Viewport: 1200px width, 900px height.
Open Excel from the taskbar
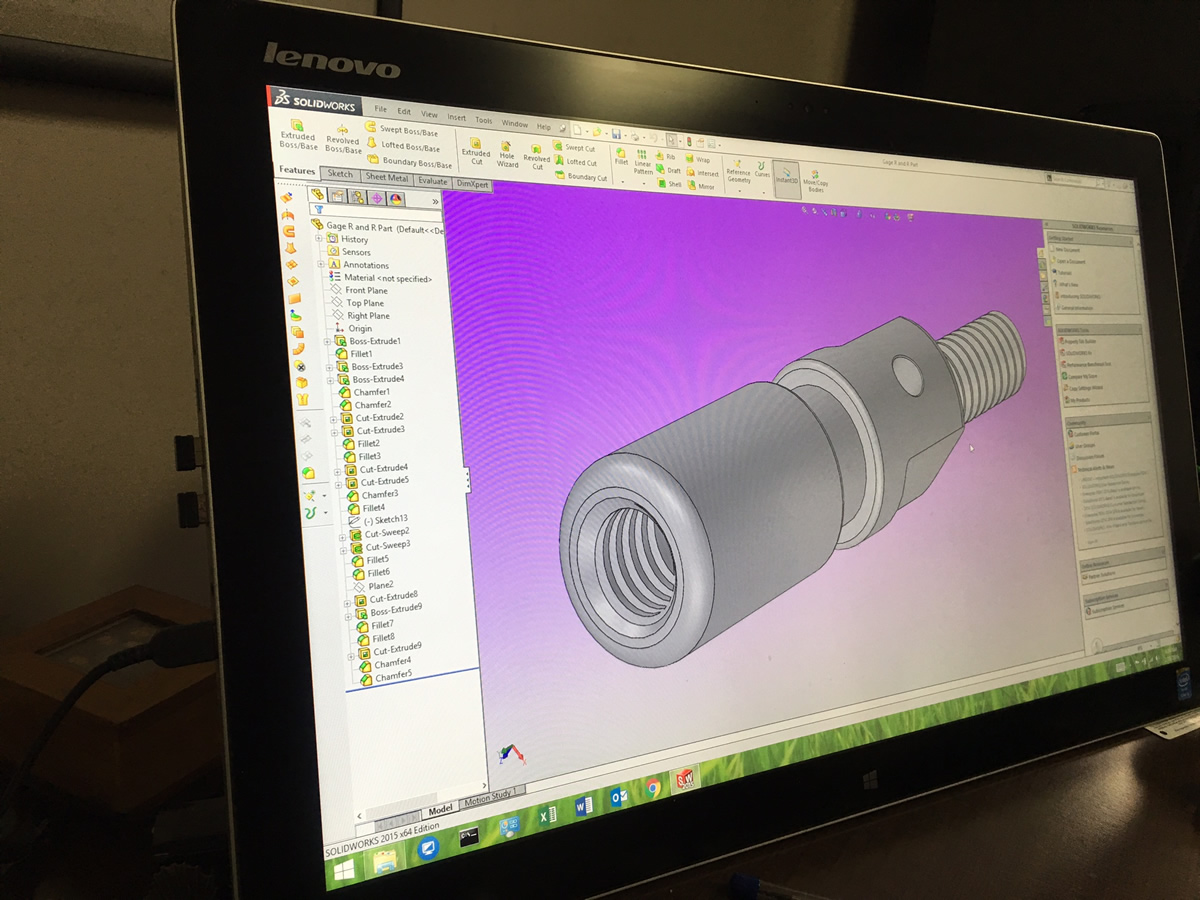click(x=548, y=815)
